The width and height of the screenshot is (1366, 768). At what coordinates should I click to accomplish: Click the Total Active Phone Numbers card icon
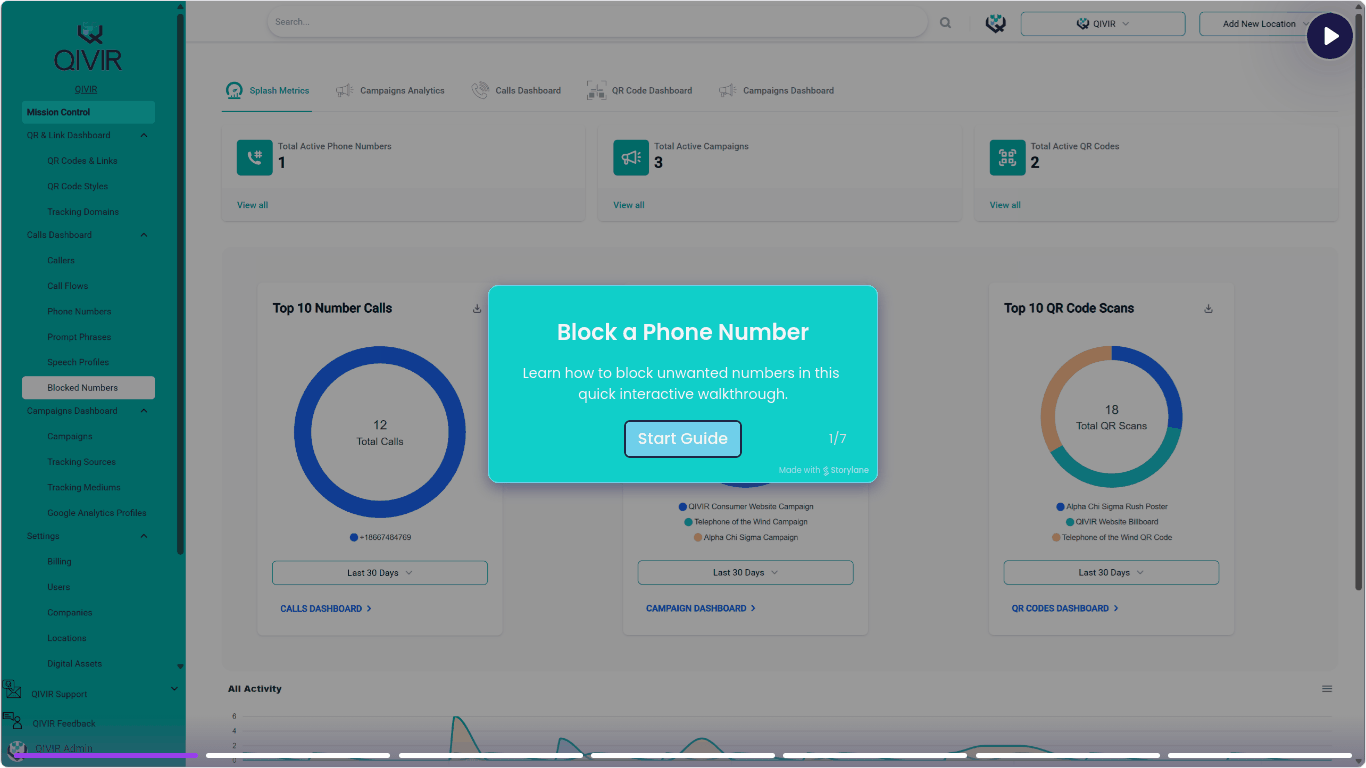254,157
